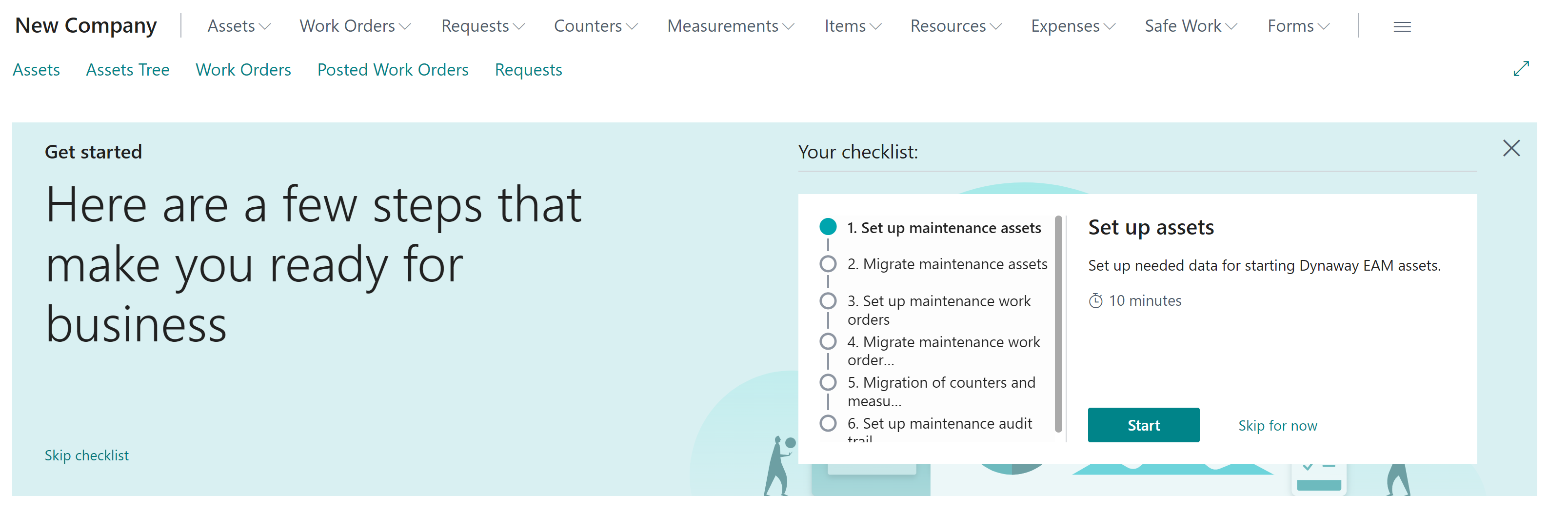This screenshot has height=514, width=1568.
Task: Click Skip checklist
Action: coord(86,455)
